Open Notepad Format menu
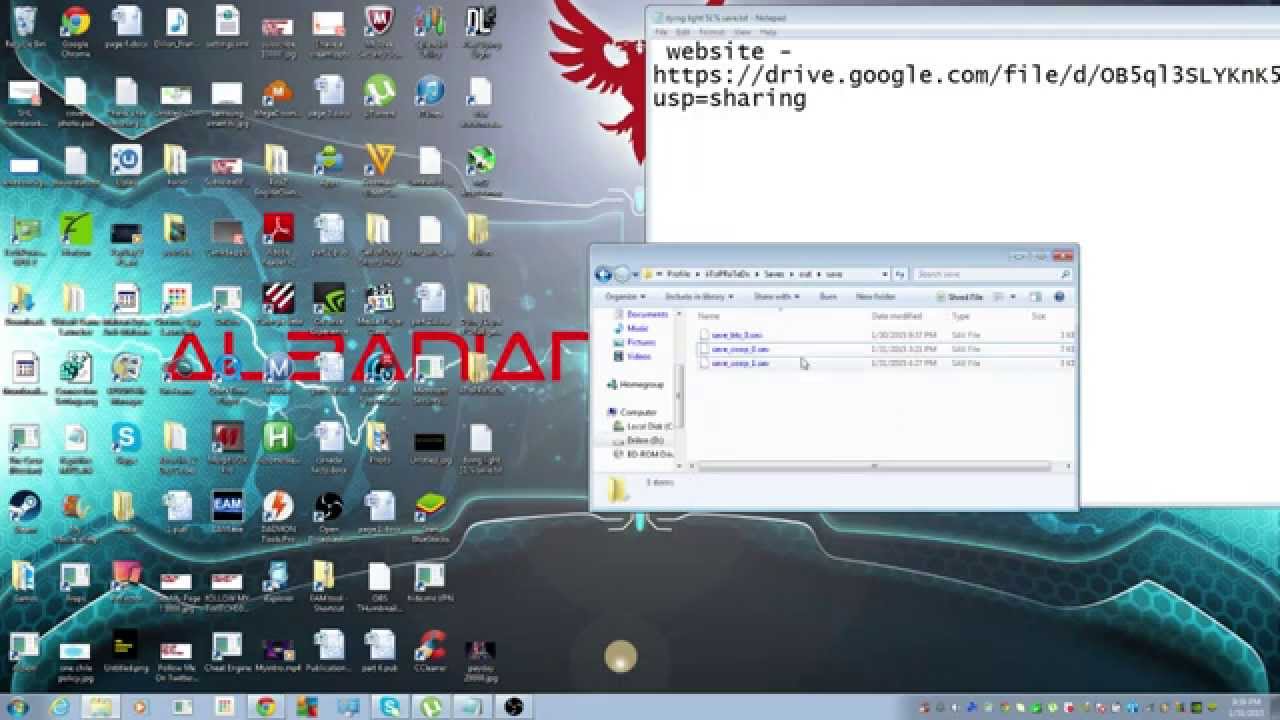 click(x=712, y=32)
